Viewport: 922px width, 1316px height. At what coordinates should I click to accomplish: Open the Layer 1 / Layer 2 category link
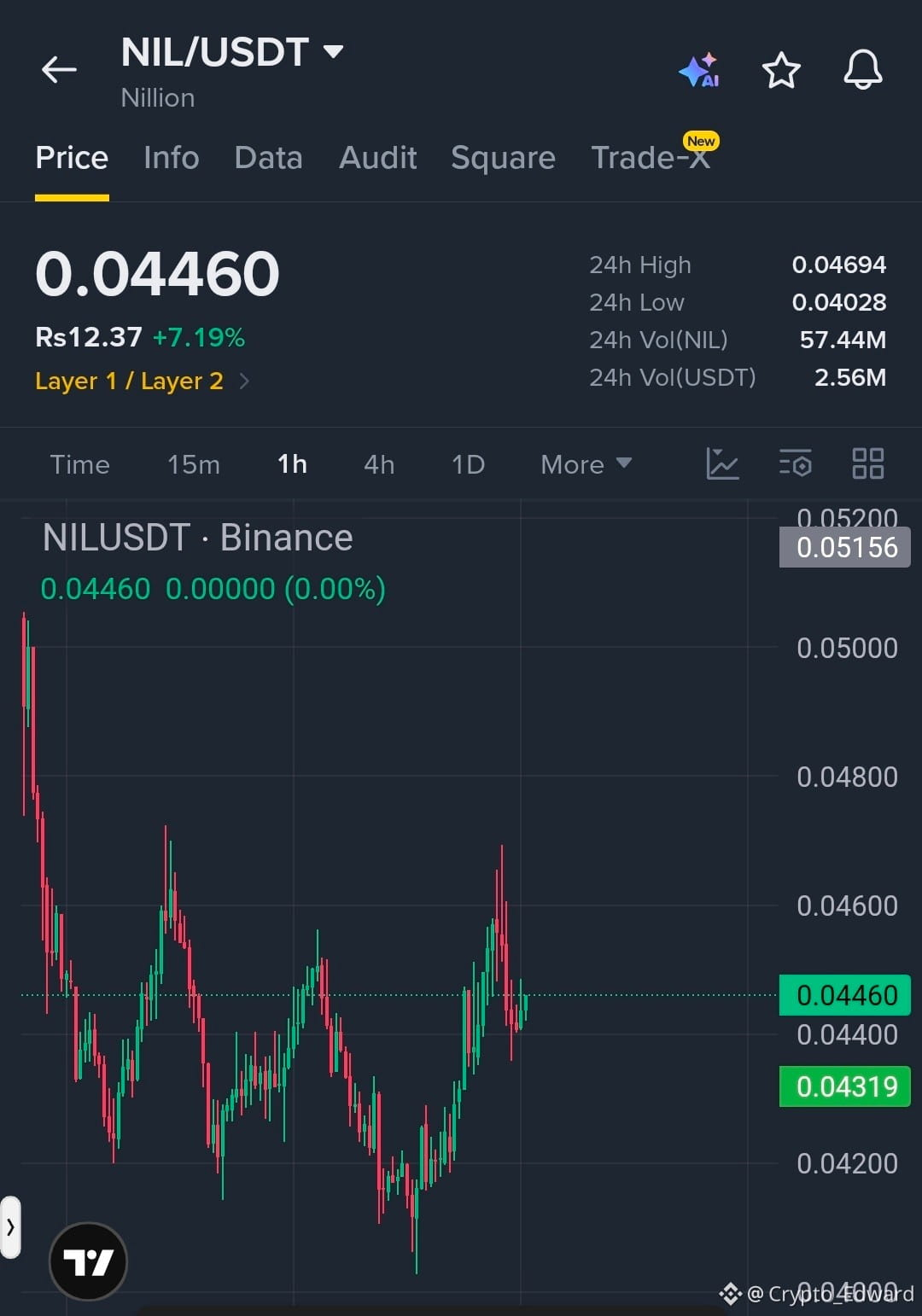click(x=142, y=381)
